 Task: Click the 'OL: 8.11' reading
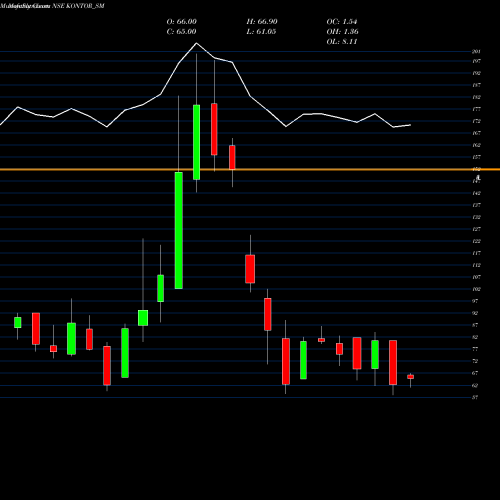pyautogui.click(x=342, y=41)
